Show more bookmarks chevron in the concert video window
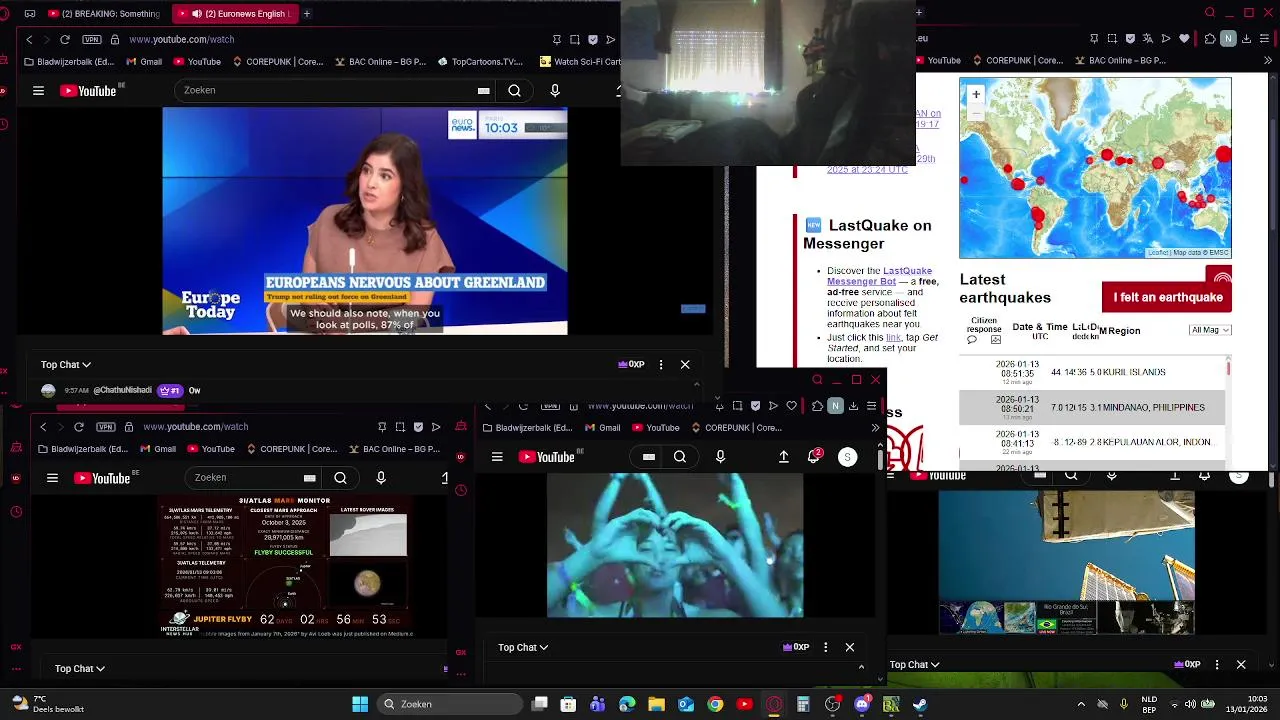Screen dimensions: 1280x720 pos(875,427)
